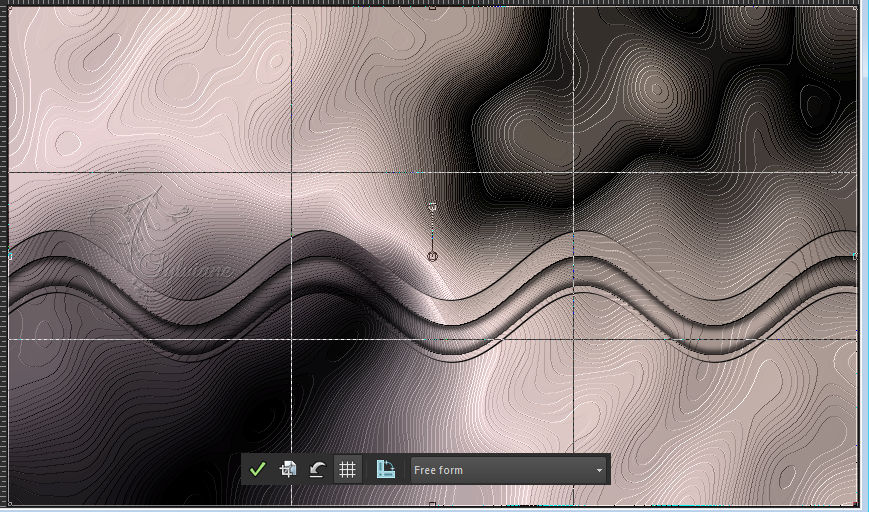Image resolution: width=869 pixels, height=512 pixels.
Task: Click the clear crop undo arrow icon
Action: pos(317,470)
